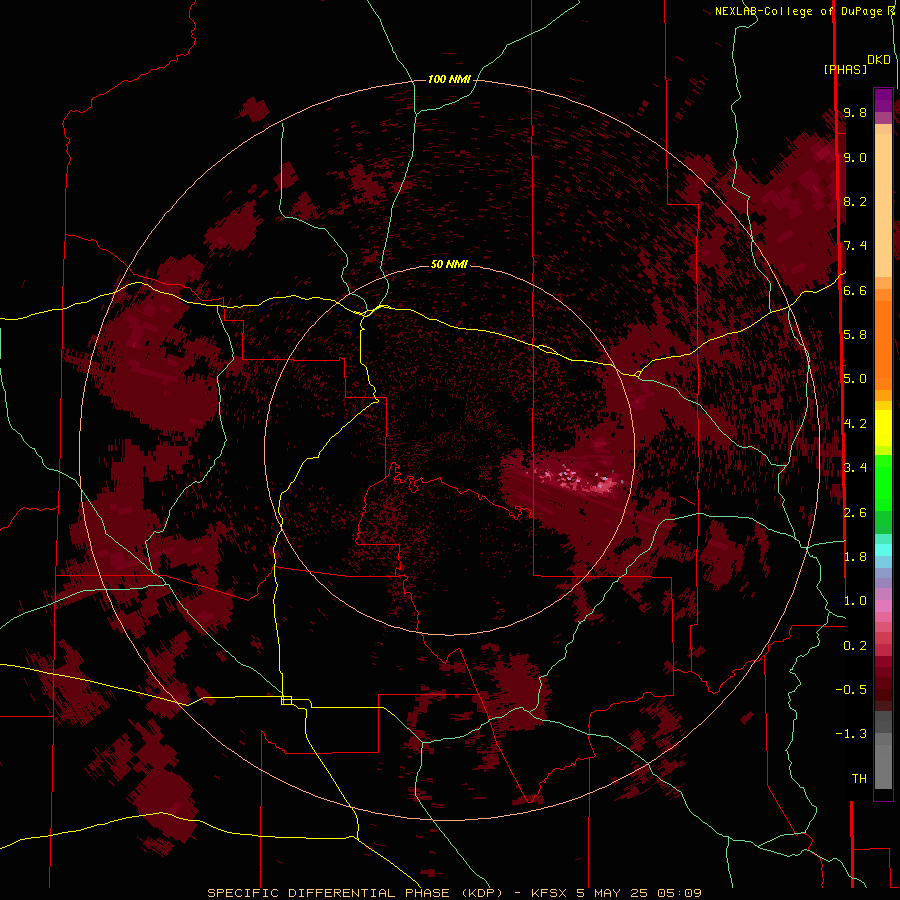900x900 pixels.
Task: Click the 100 NMI range ring label
Action: [449, 79]
